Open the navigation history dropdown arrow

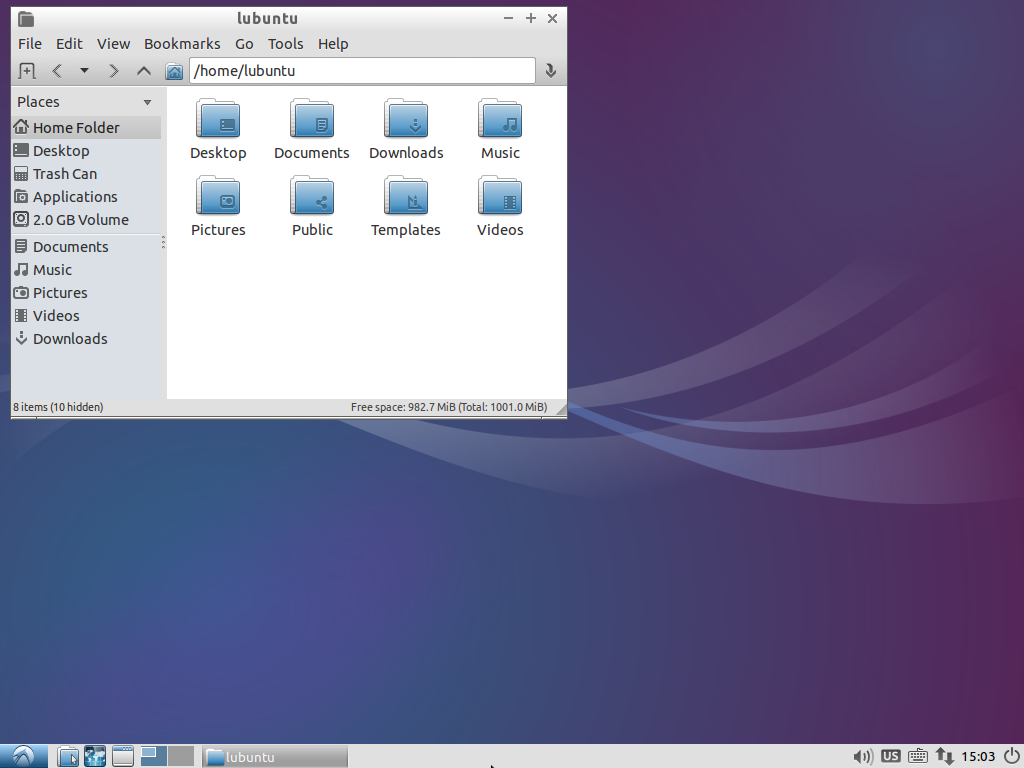[x=84, y=71]
